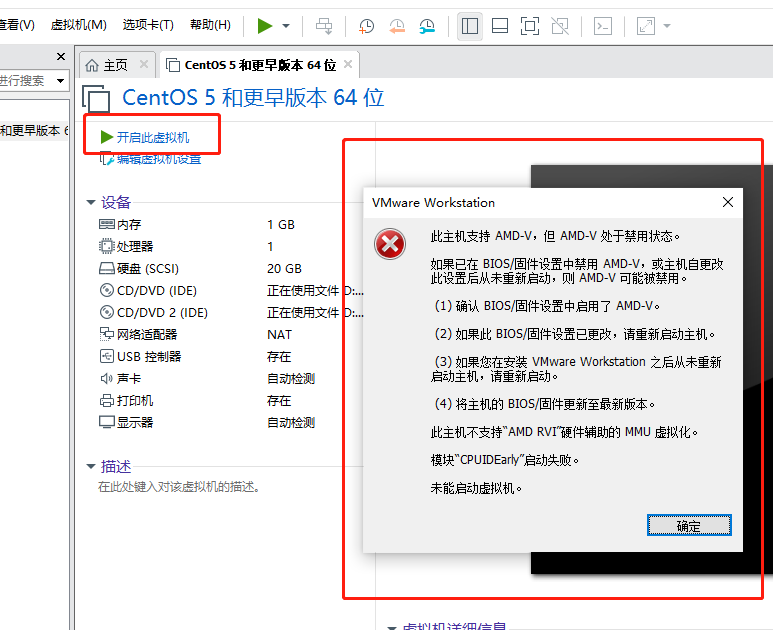Collapse the 设备 section

91,202
